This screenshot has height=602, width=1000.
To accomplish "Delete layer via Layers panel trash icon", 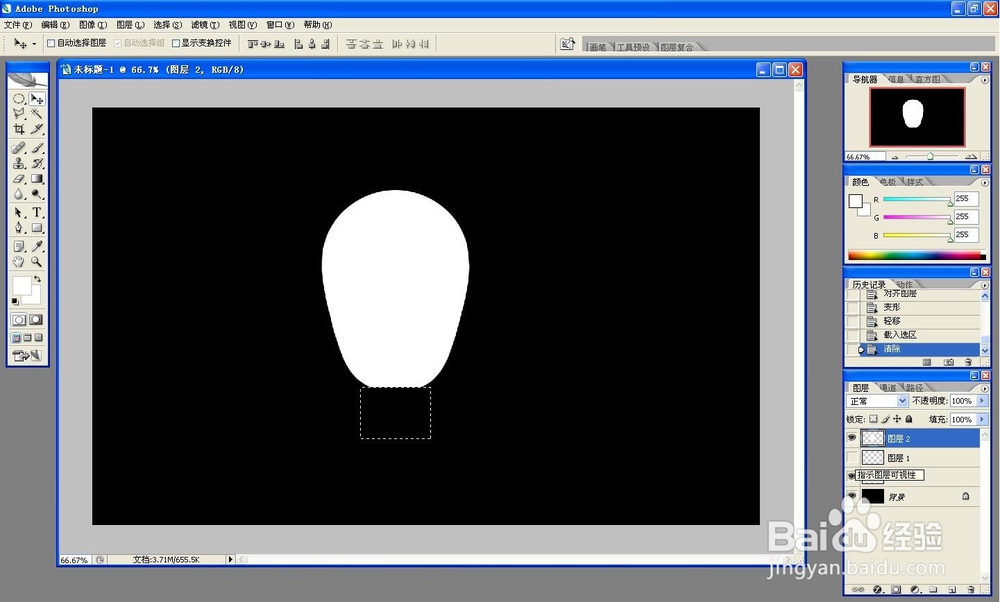I will pyautogui.click(x=971, y=589).
